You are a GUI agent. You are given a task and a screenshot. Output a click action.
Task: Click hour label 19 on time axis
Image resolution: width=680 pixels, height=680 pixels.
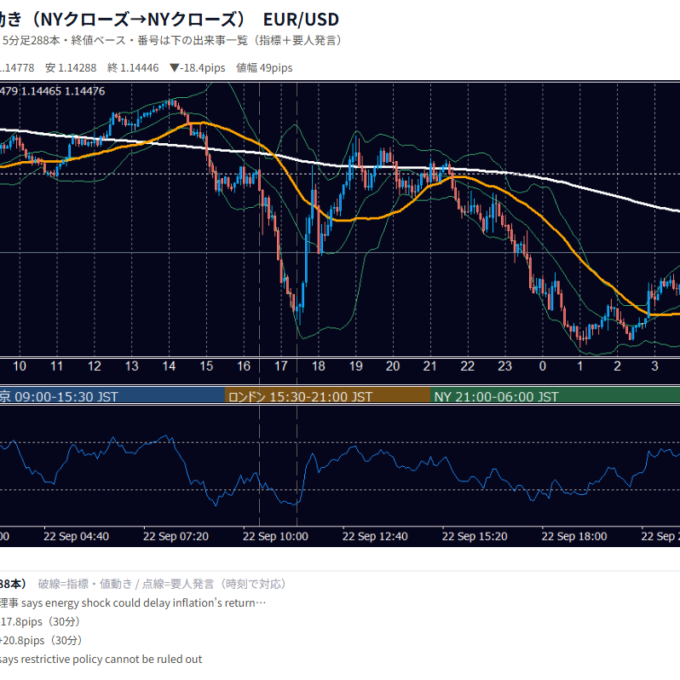356,366
